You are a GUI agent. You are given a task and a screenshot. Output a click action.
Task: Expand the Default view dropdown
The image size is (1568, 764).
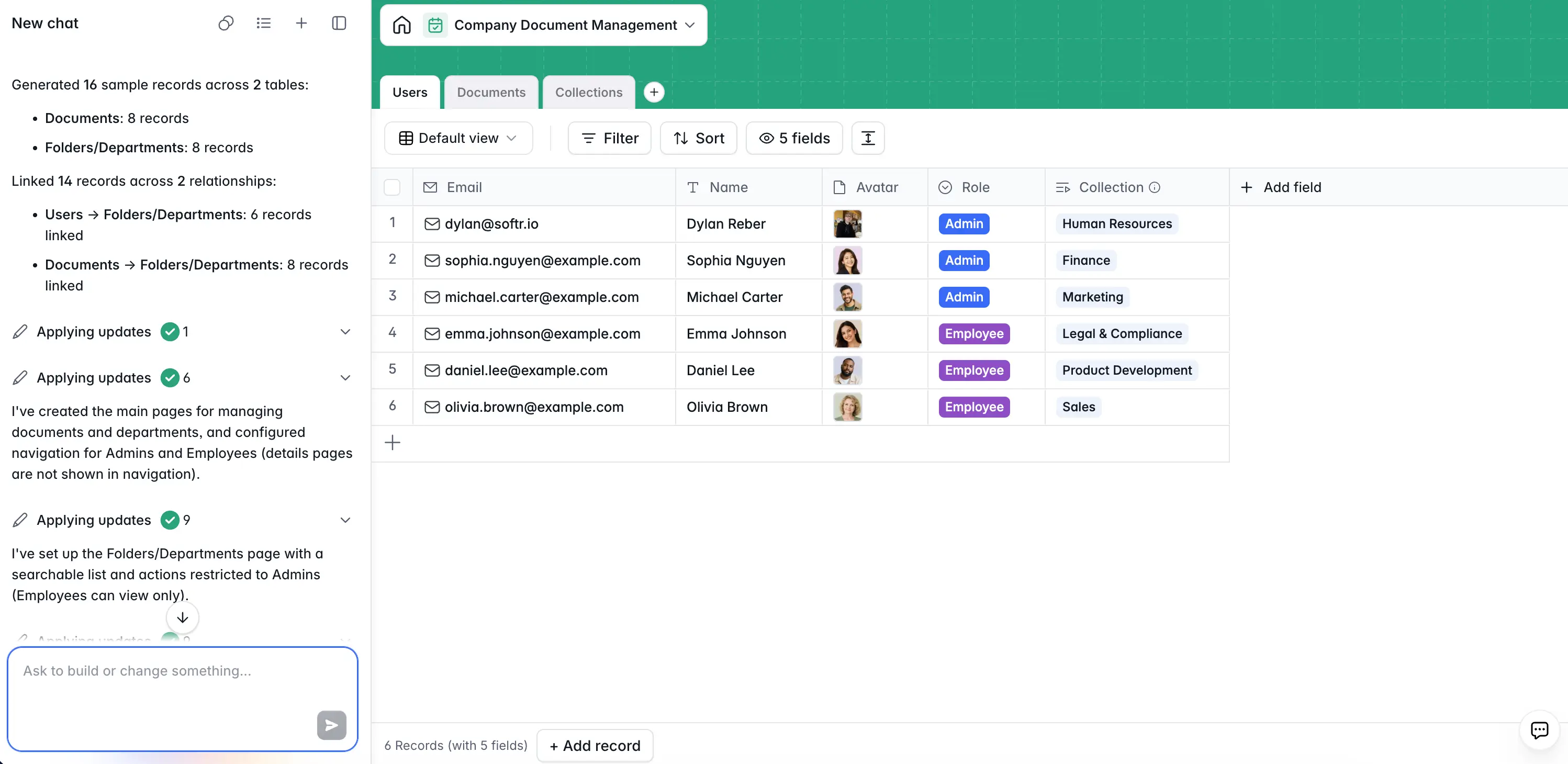tap(458, 138)
